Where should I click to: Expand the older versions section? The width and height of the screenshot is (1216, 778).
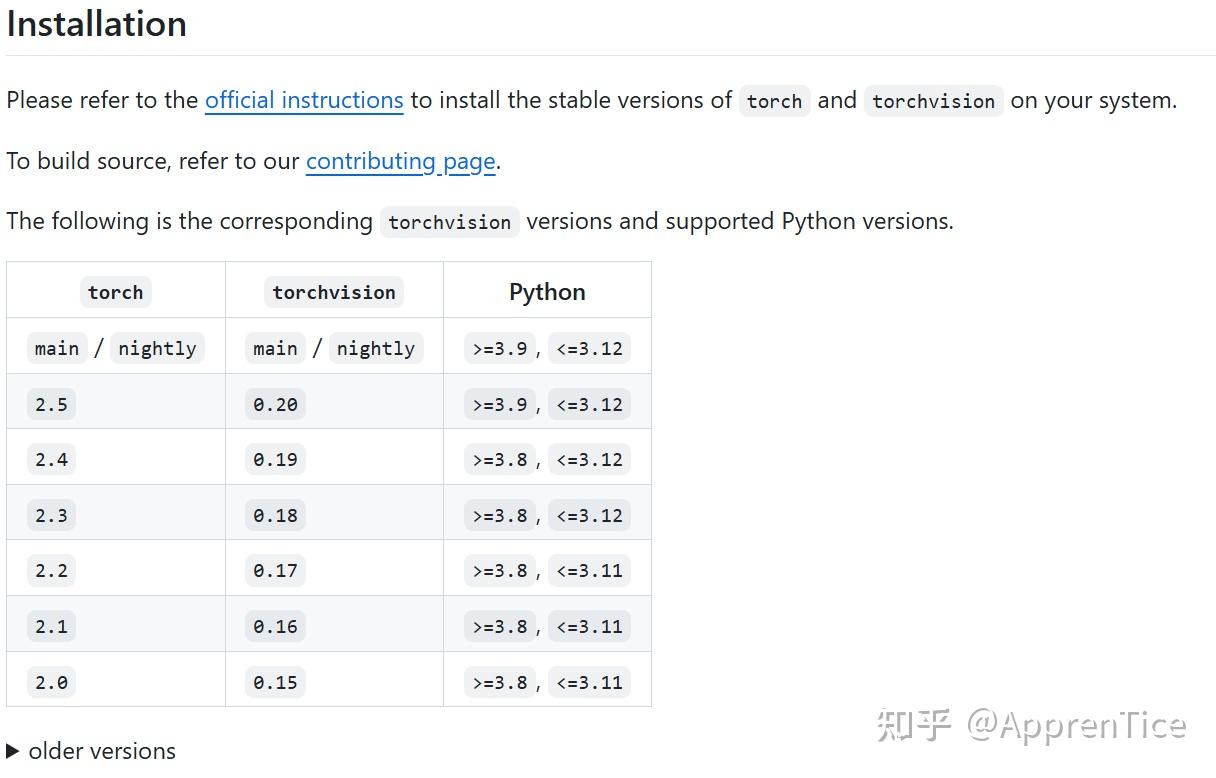coord(91,751)
